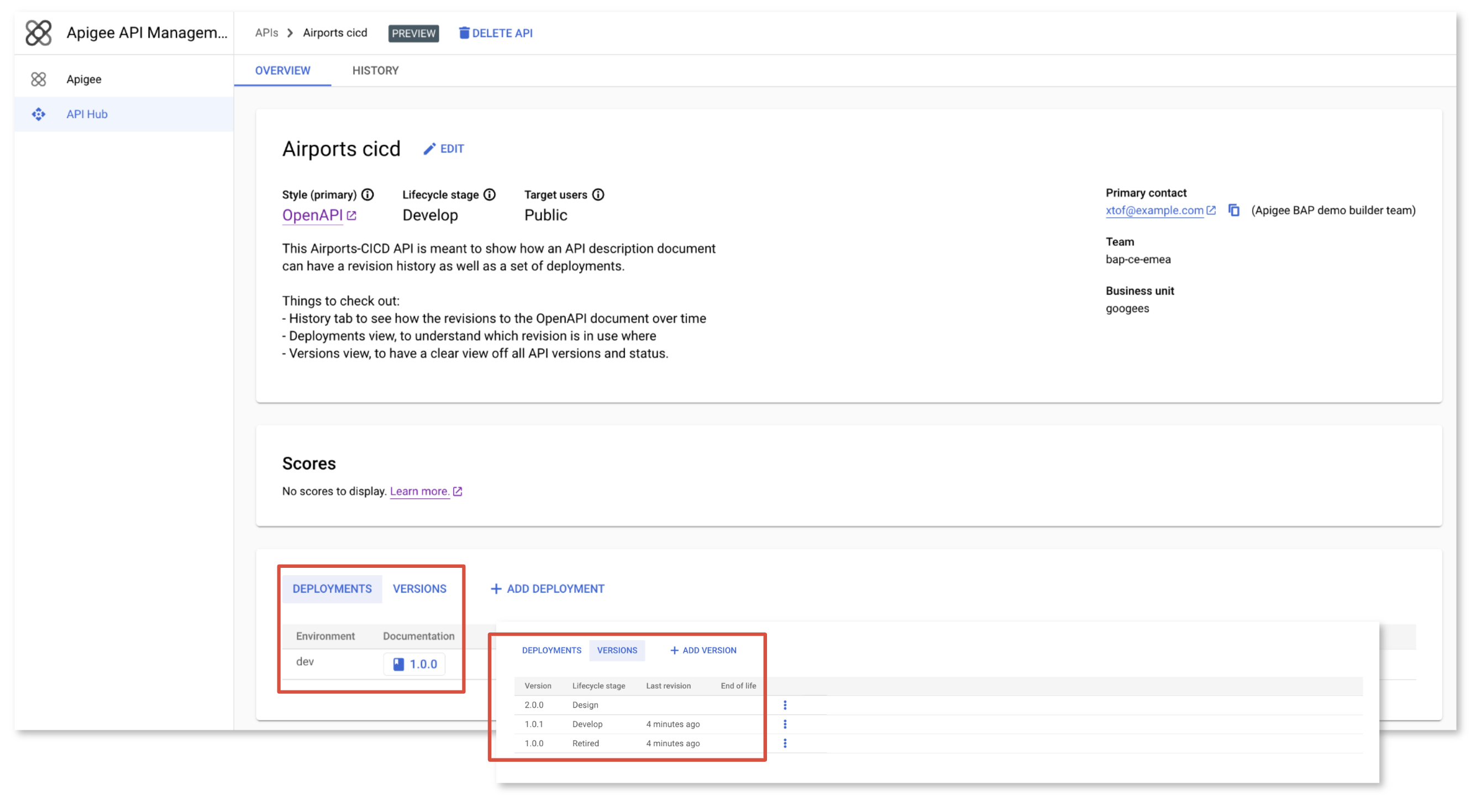Click info icon next to Style (primary)

pyautogui.click(x=367, y=195)
